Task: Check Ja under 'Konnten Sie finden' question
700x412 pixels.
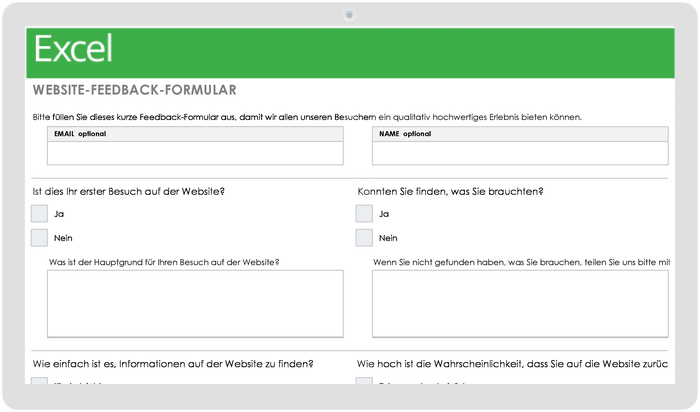Action: pyautogui.click(x=364, y=213)
